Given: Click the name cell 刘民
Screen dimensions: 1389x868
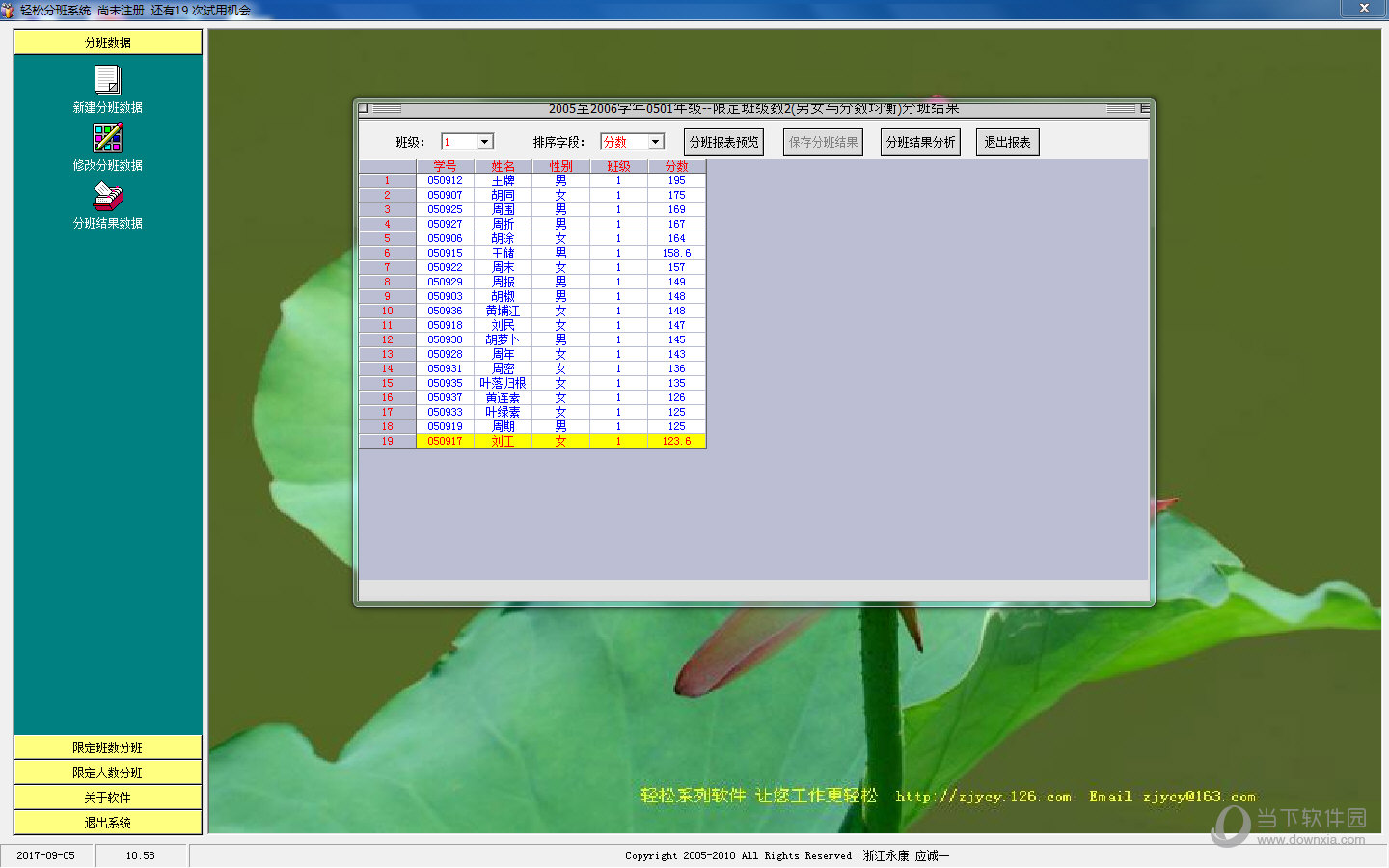Looking at the screenshot, I should point(503,325).
